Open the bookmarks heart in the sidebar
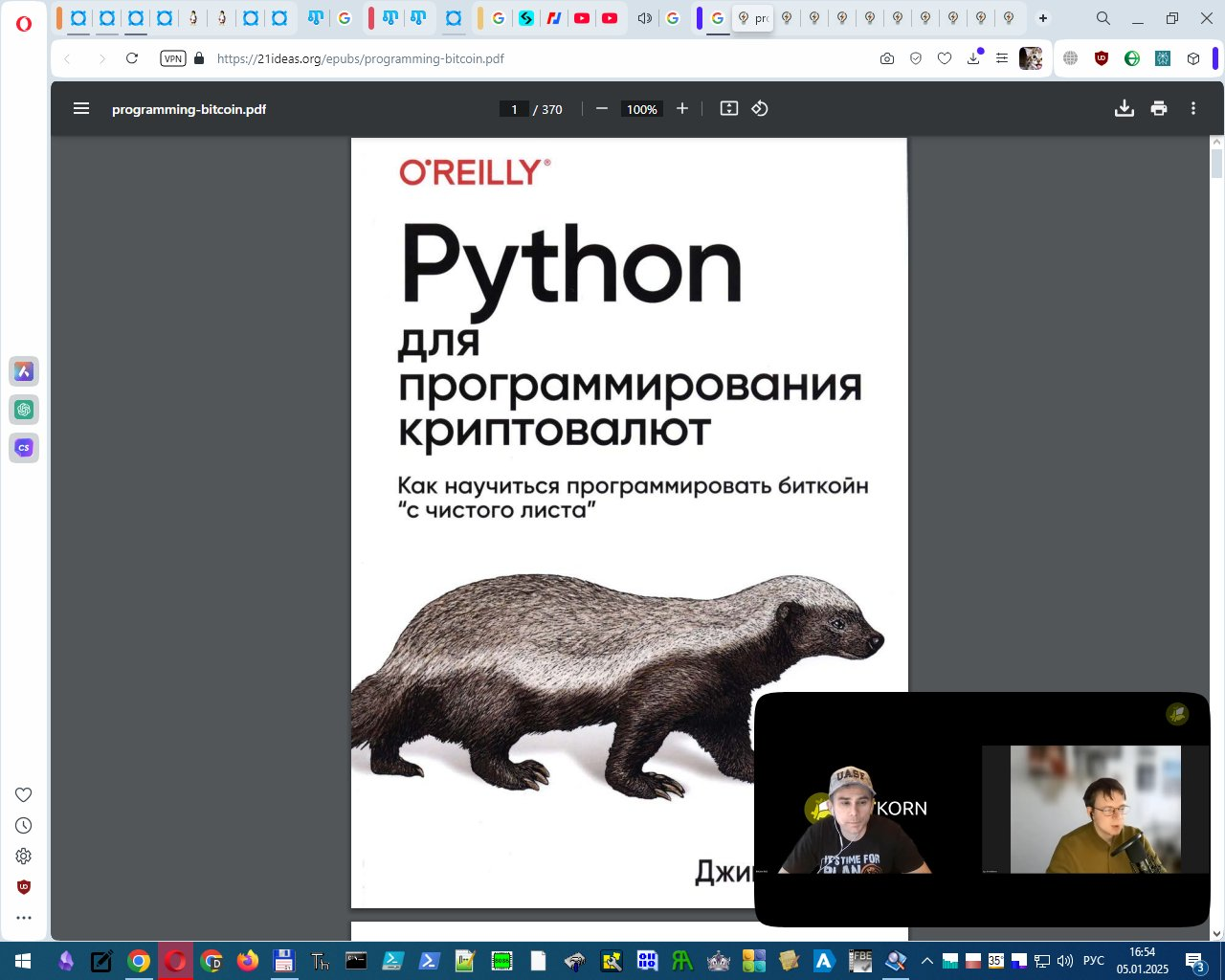Image resolution: width=1225 pixels, height=980 pixels. [x=24, y=794]
